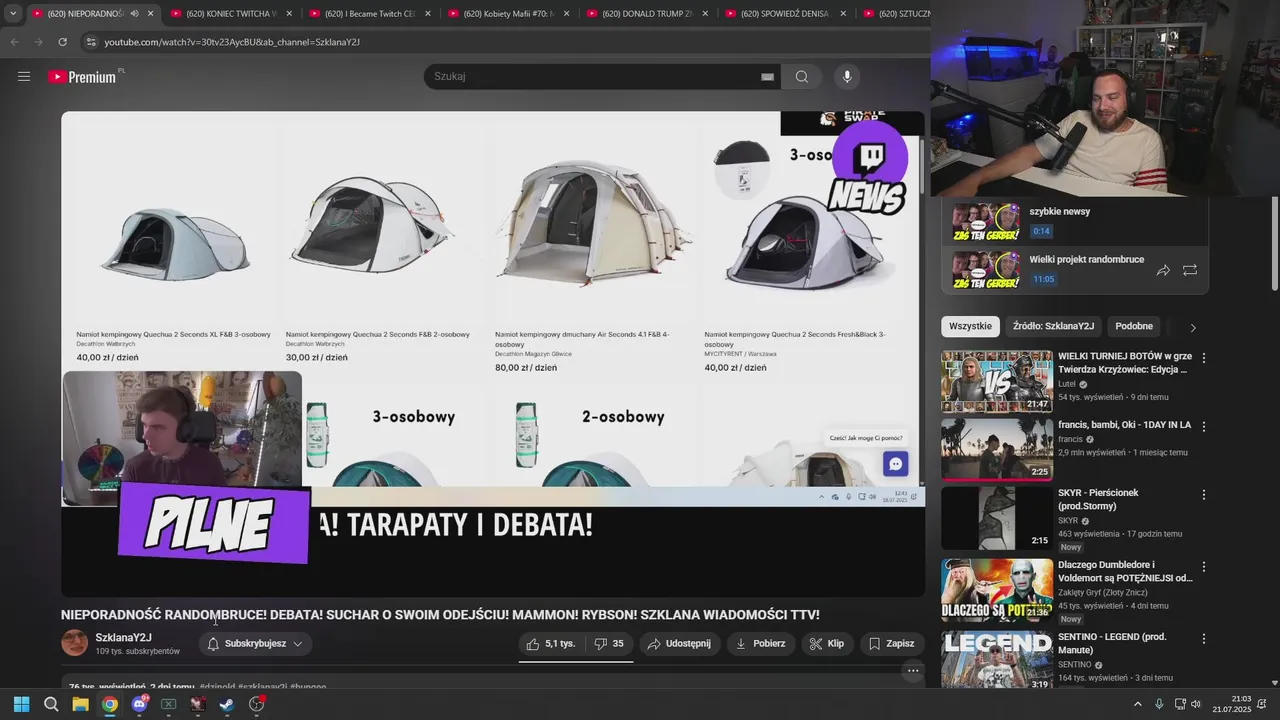
Task: Focus the Szukaj search field
Action: point(600,76)
